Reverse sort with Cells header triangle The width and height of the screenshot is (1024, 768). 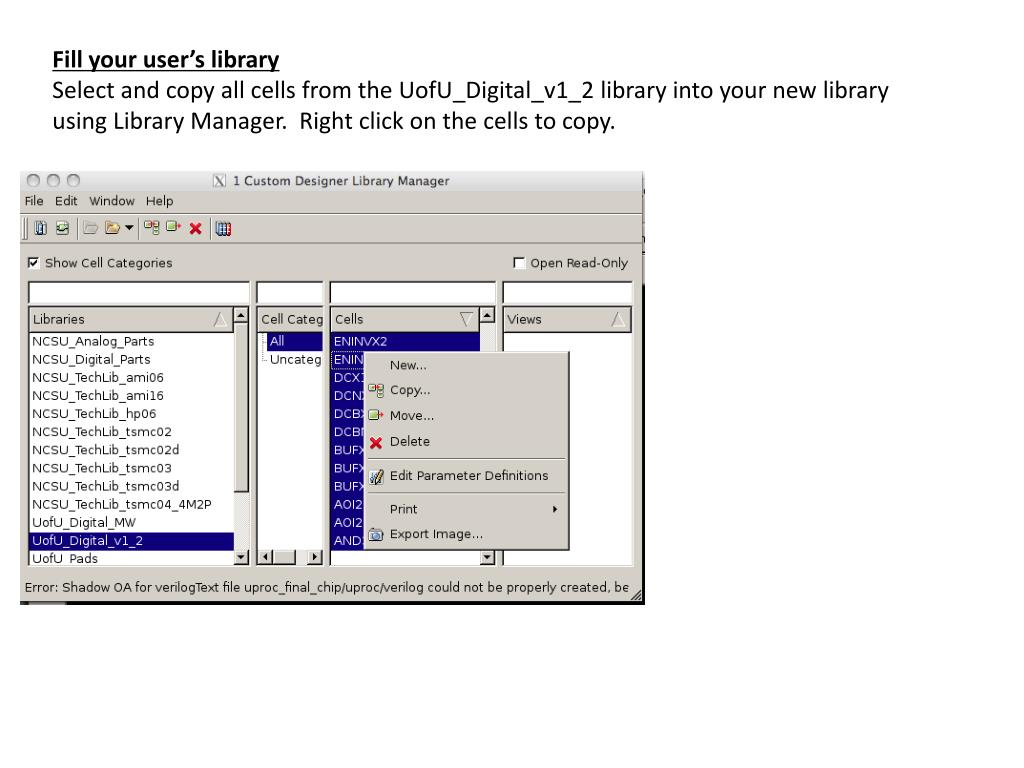point(466,319)
